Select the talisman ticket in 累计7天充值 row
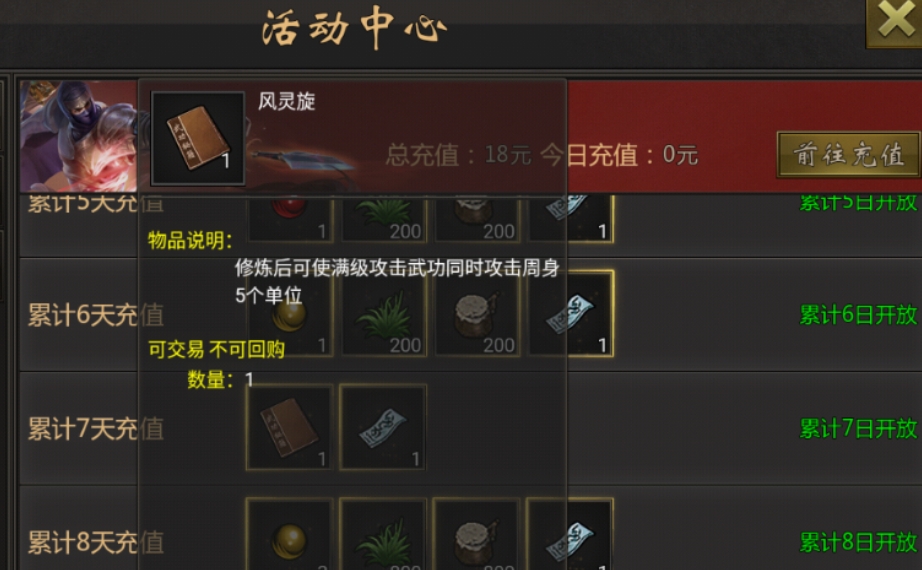This screenshot has height=570, width=922. 383,427
